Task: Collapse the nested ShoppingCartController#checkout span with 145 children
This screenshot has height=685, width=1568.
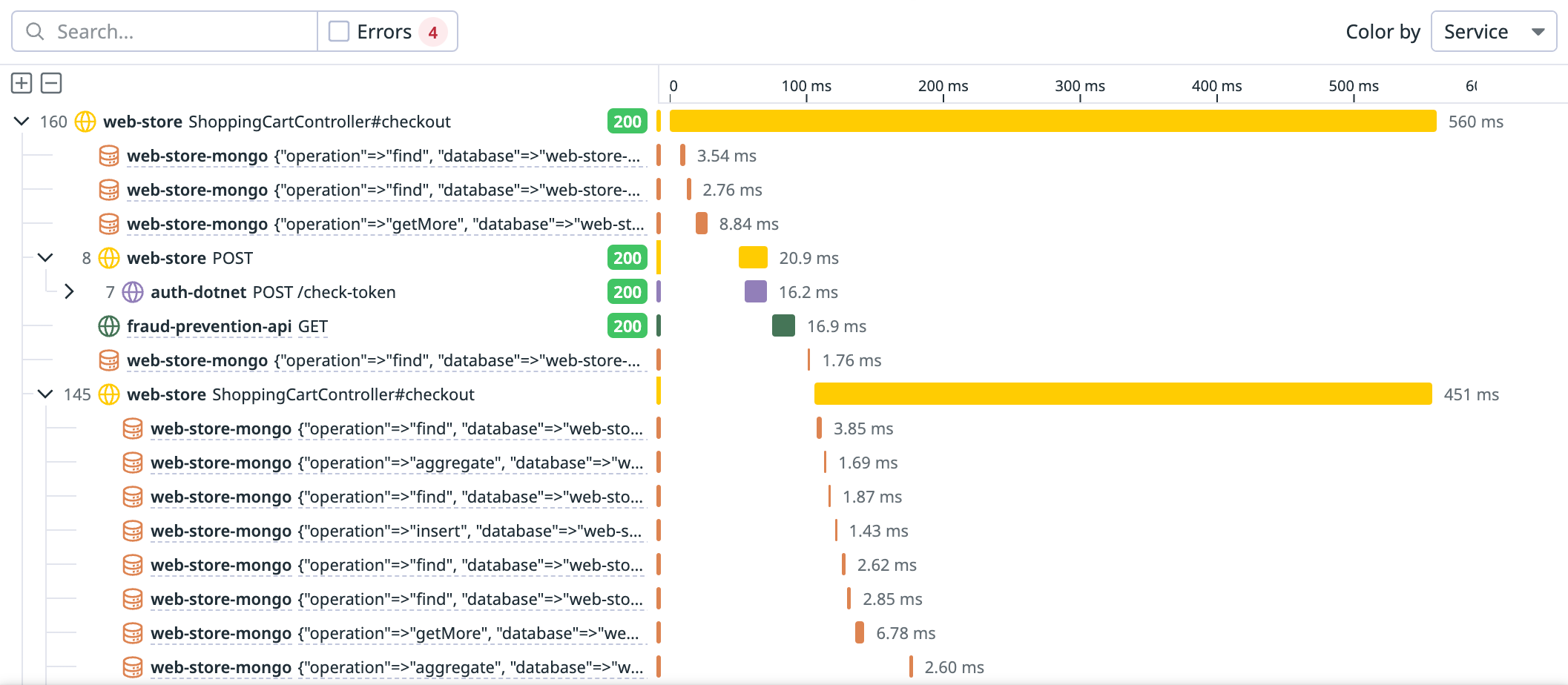Action: [45, 394]
